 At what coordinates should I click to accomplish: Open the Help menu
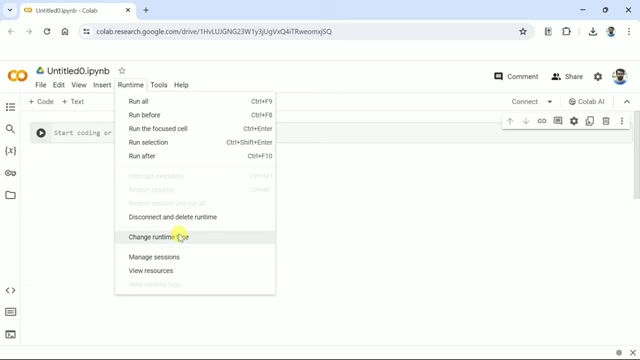pos(181,85)
